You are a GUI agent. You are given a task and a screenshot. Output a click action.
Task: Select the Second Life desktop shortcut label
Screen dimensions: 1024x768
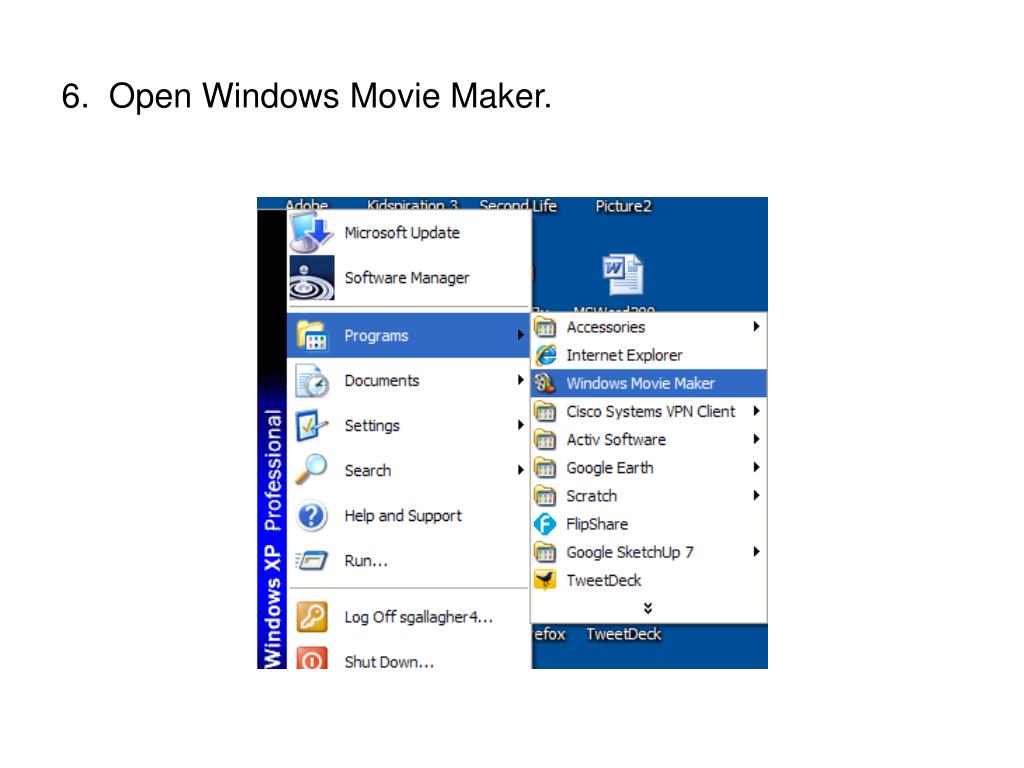pyautogui.click(x=518, y=206)
